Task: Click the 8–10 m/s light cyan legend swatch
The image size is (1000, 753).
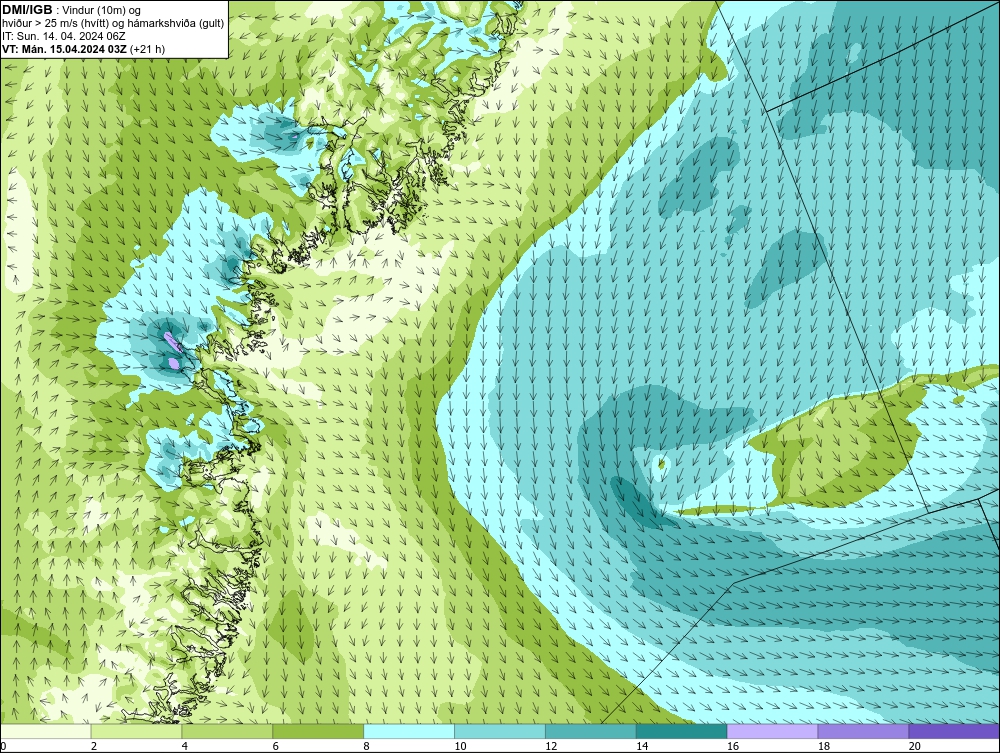Action: (x=409, y=732)
